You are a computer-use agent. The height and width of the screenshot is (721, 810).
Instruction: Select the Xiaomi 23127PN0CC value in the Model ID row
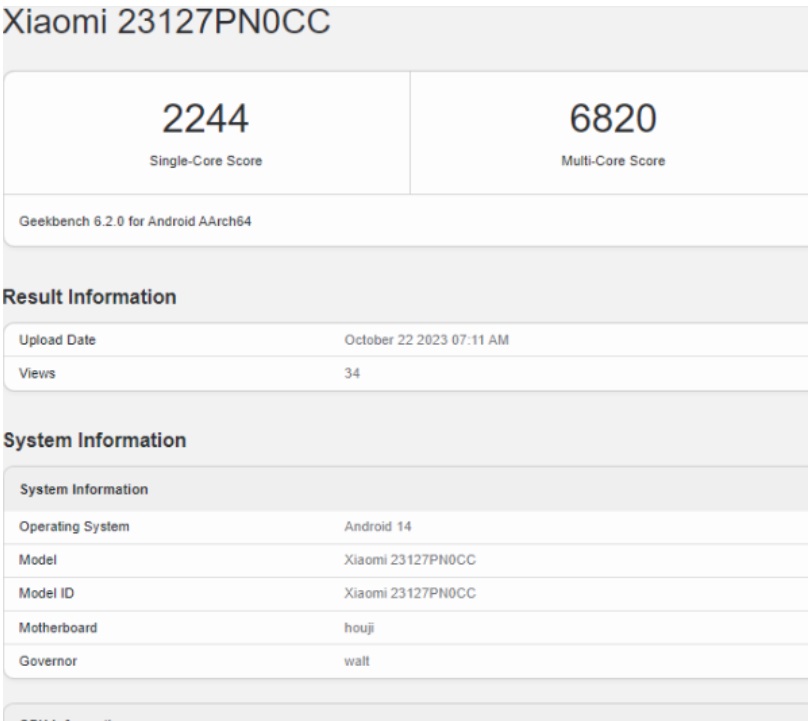(410, 593)
